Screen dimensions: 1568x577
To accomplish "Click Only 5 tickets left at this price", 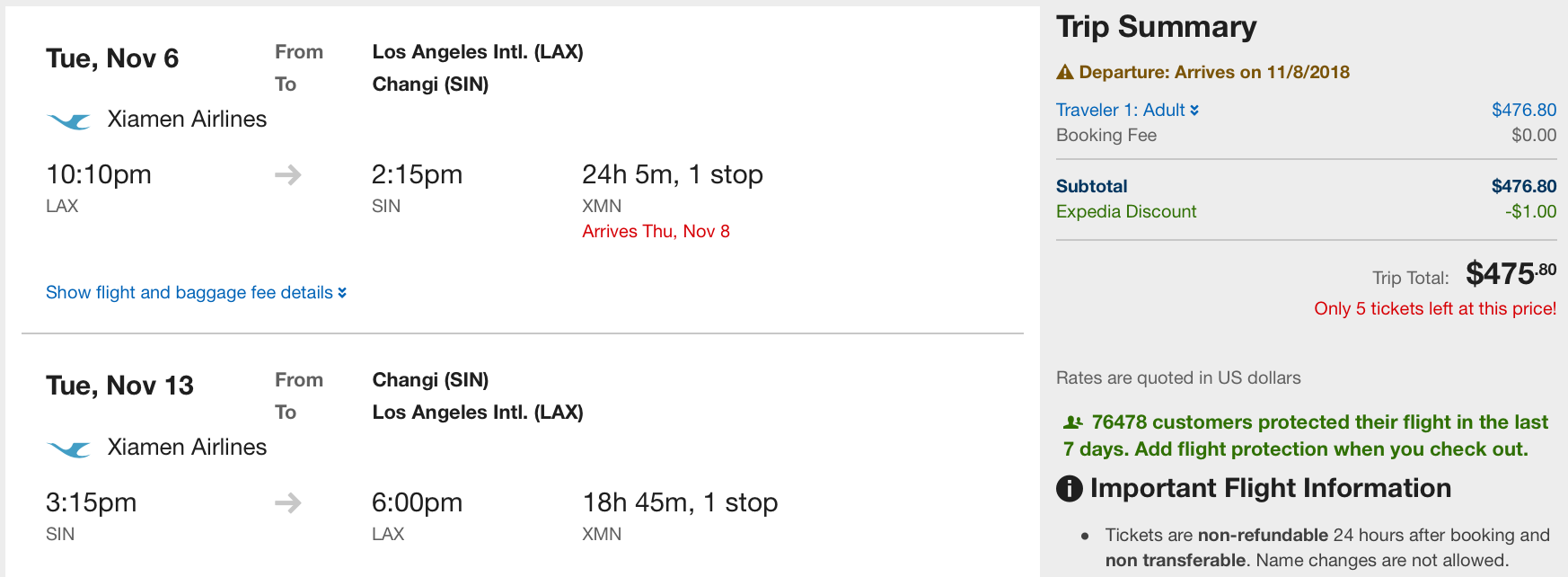I will click(1435, 308).
